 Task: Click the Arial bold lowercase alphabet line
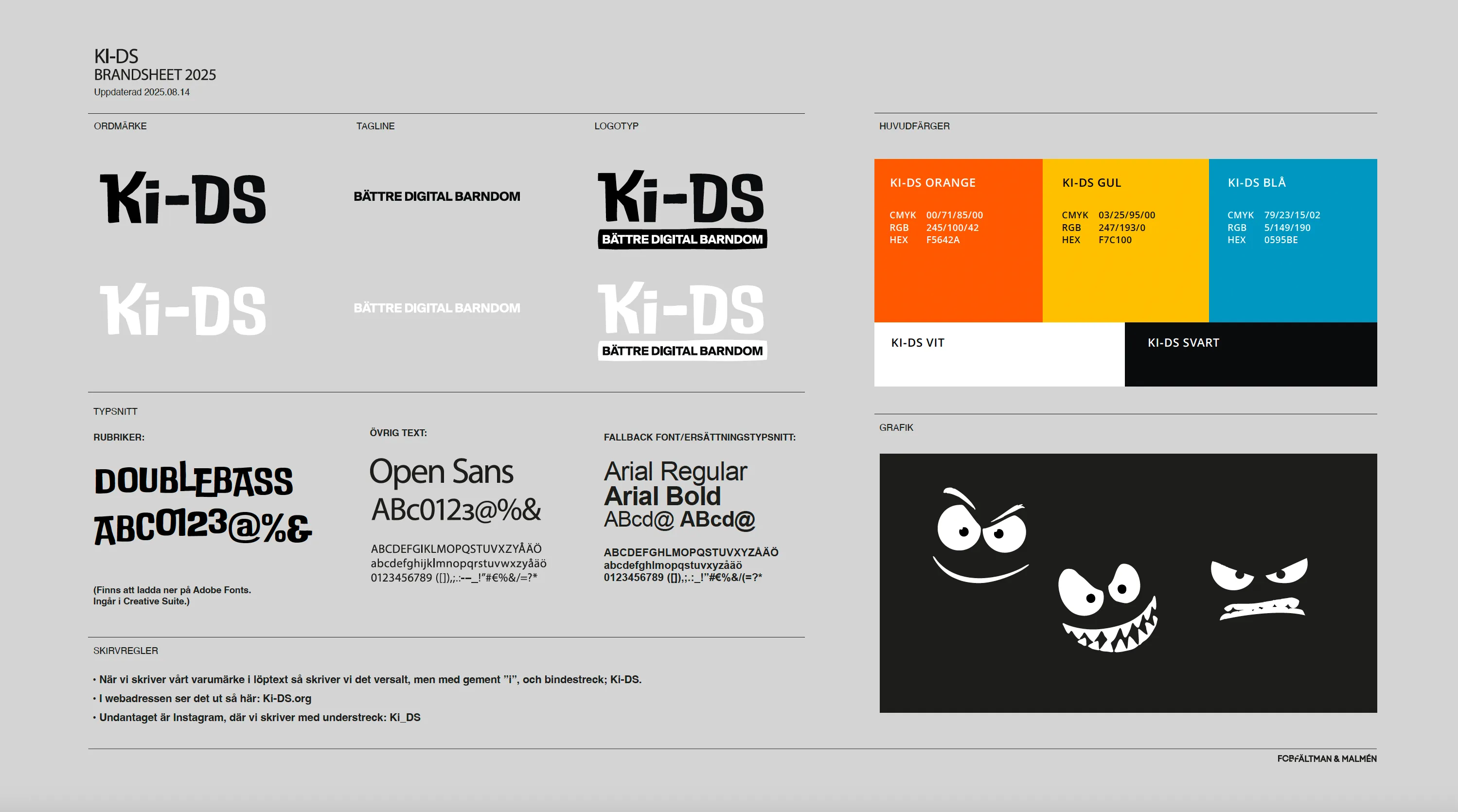tap(673, 565)
